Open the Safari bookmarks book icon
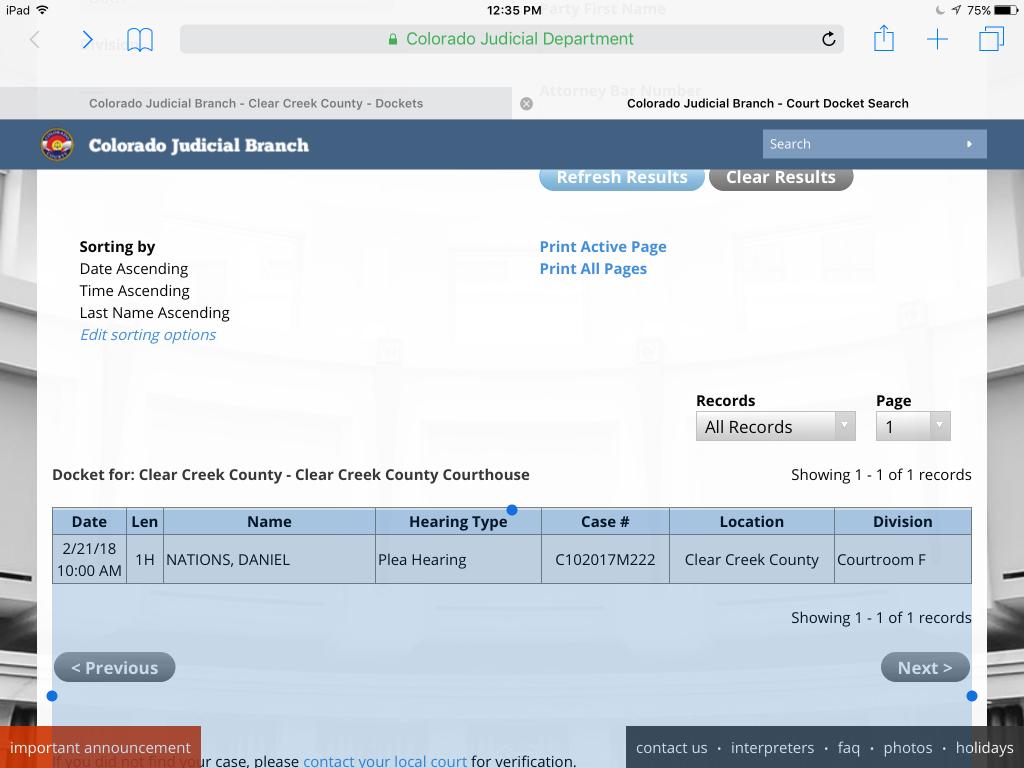Viewport: 1024px width, 768px height. [140, 40]
